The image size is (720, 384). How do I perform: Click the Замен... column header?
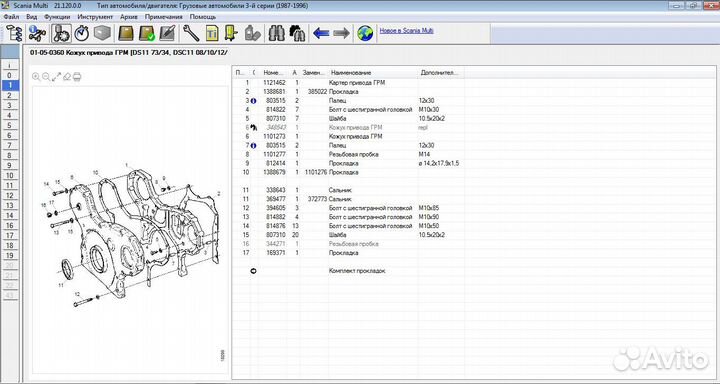tap(314, 73)
